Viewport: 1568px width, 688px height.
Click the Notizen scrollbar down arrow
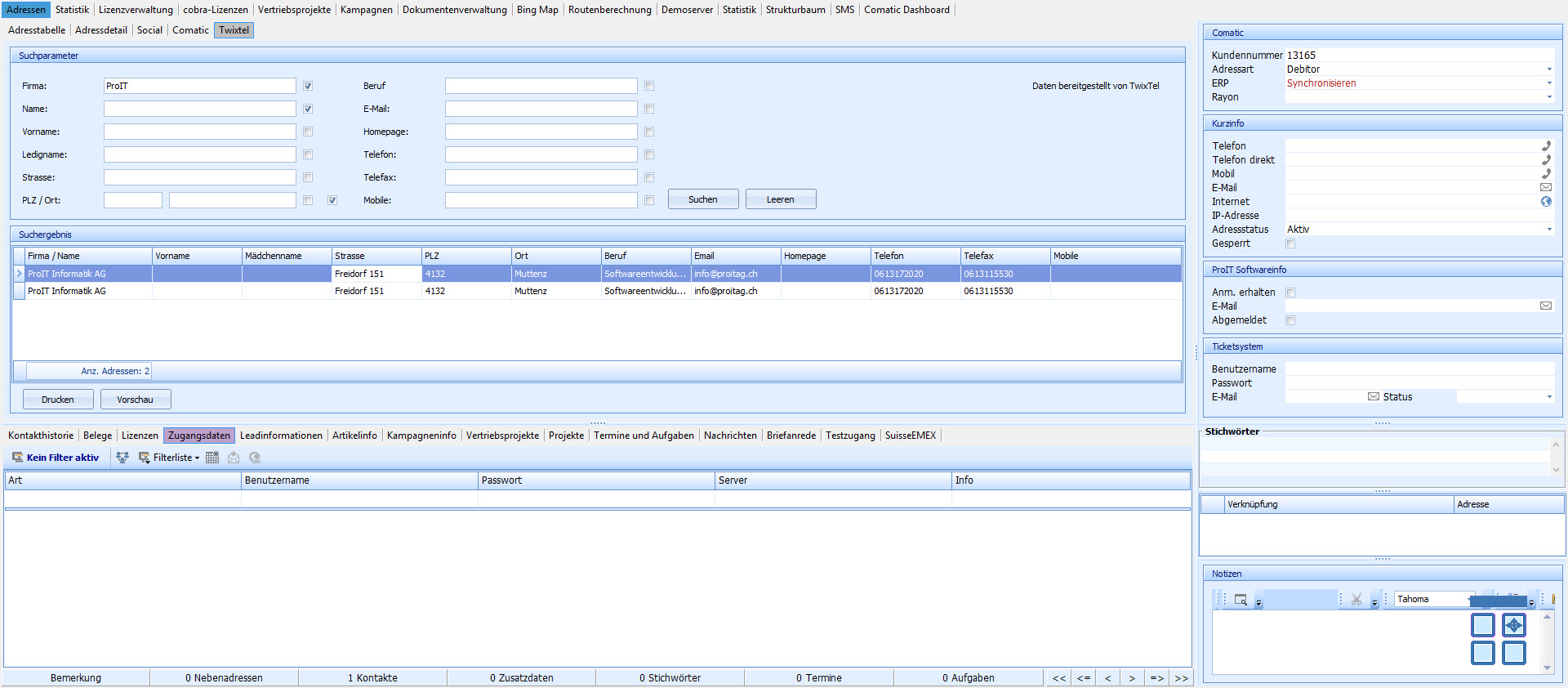tap(1547, 668)
